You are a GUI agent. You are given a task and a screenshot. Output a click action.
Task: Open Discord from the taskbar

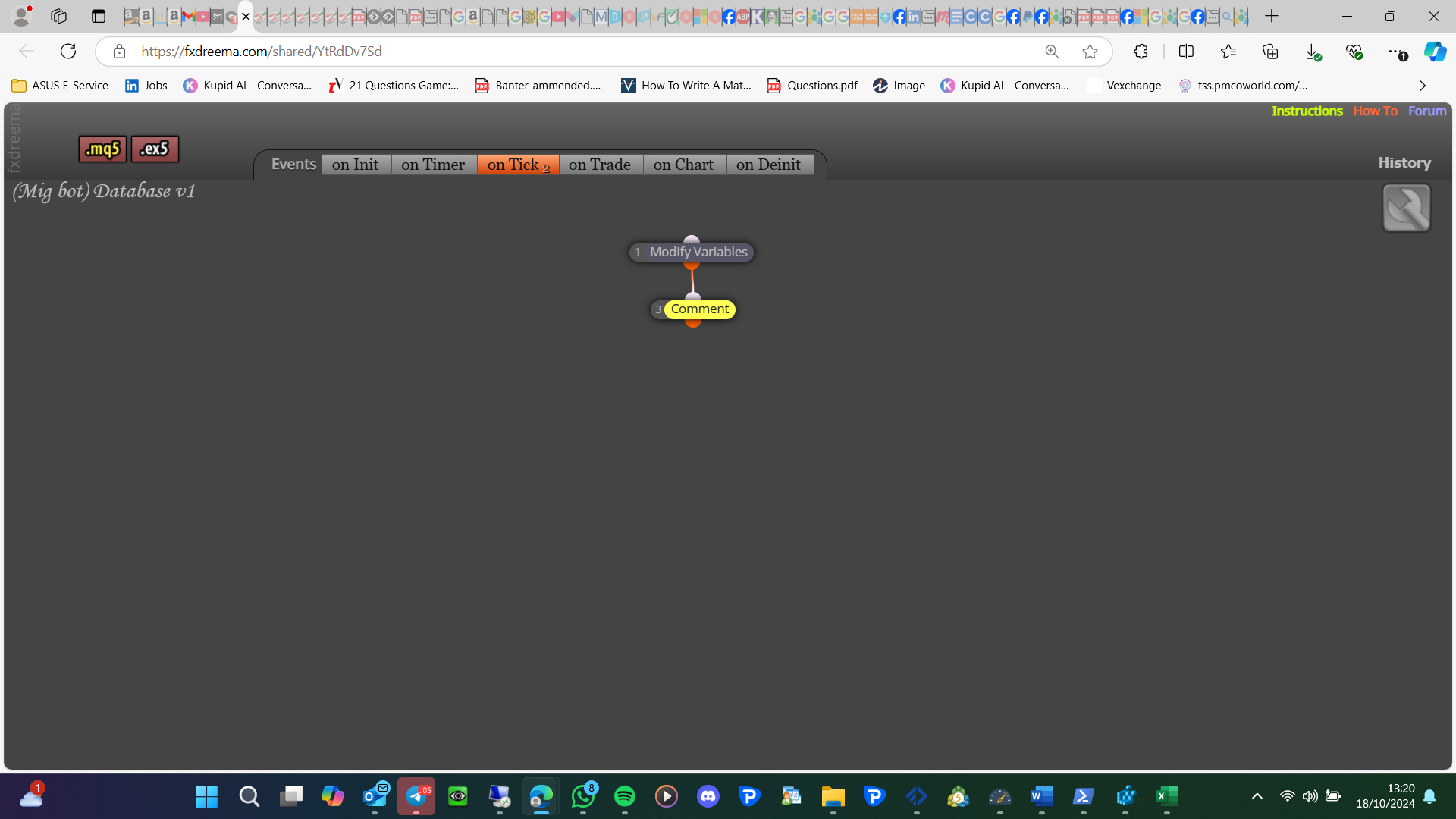pyautogui.click(x=708, y=796)
